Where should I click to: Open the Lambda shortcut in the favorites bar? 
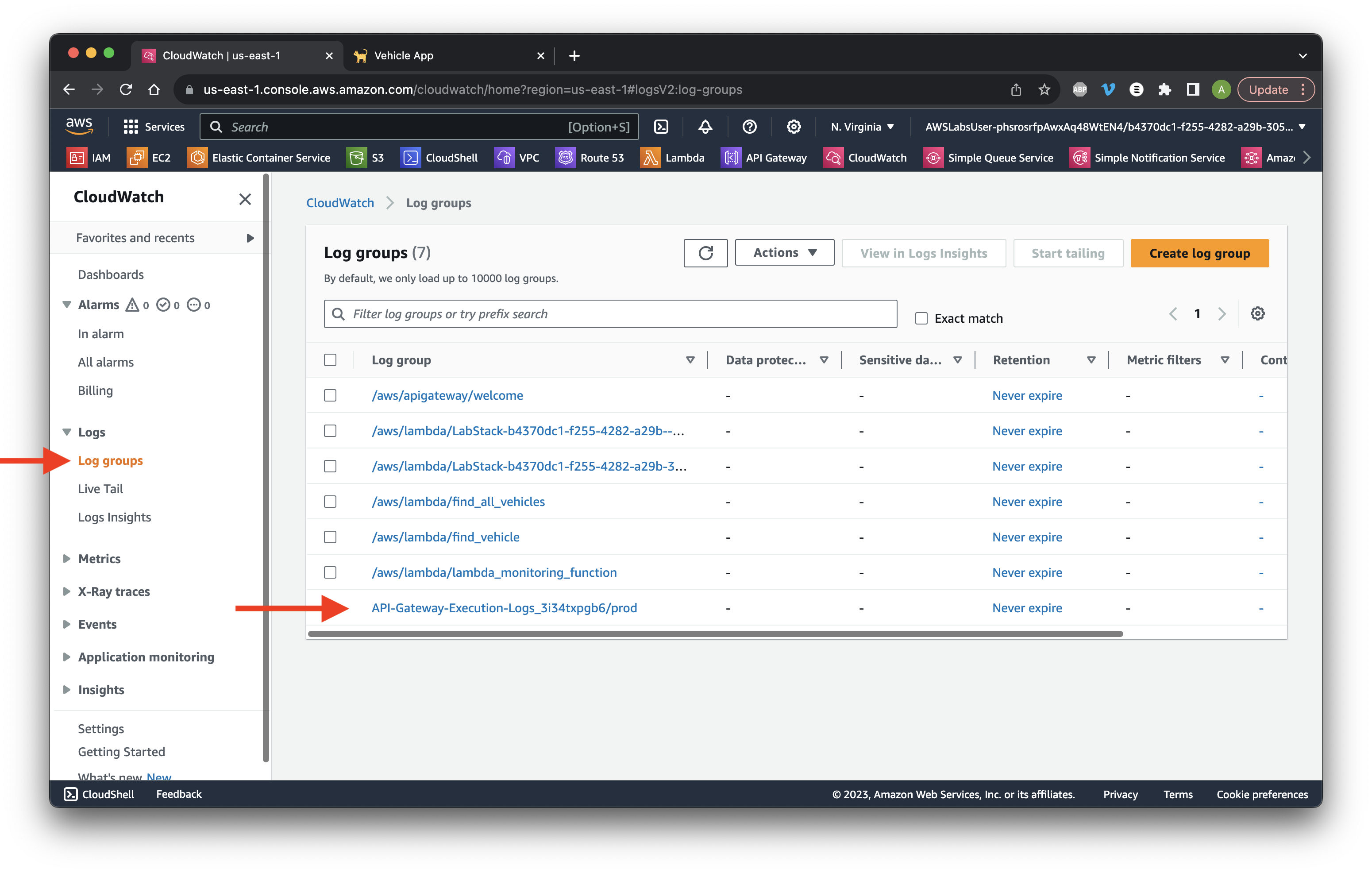(672, 158)
